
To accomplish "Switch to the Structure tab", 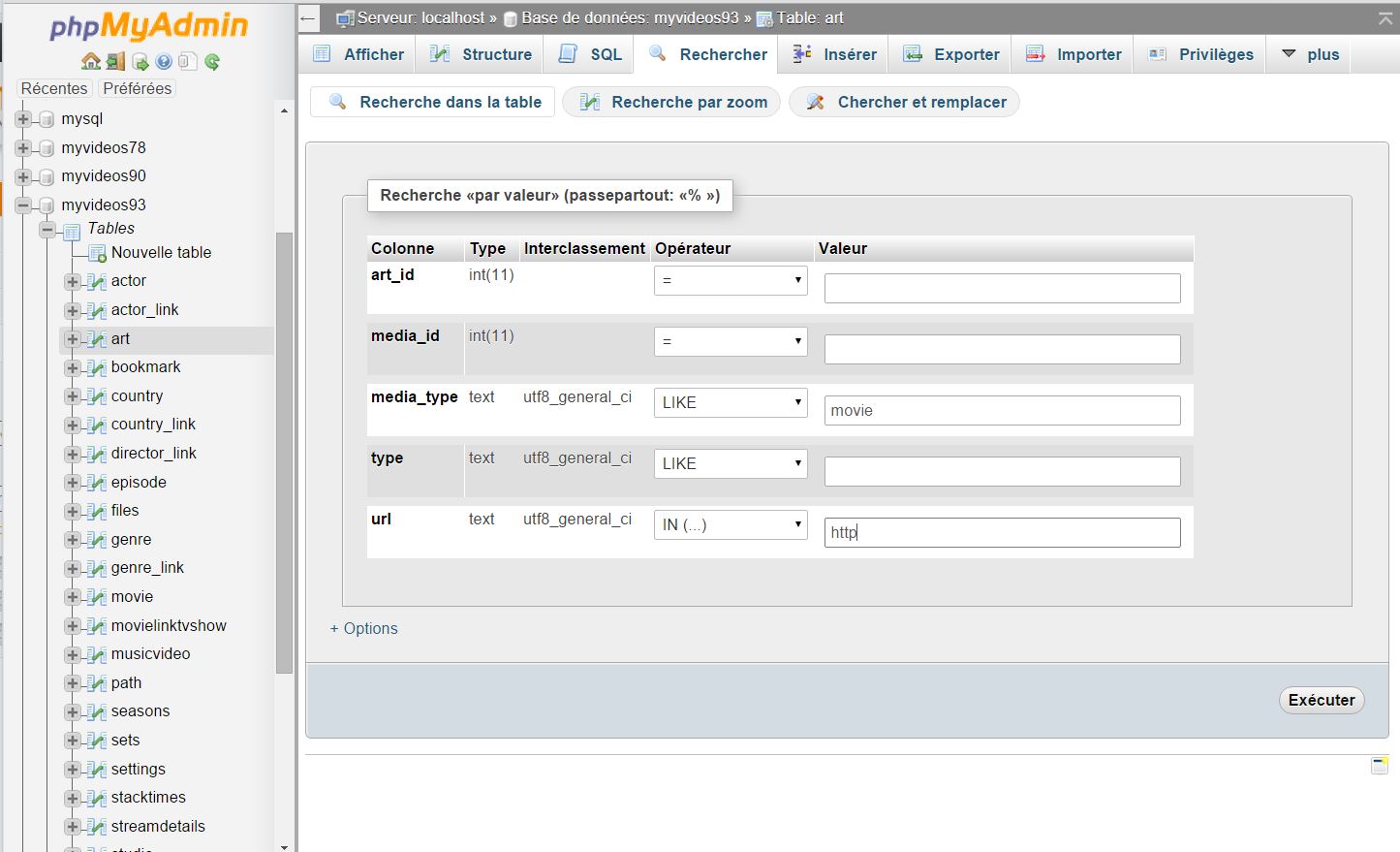I will 482,54.
